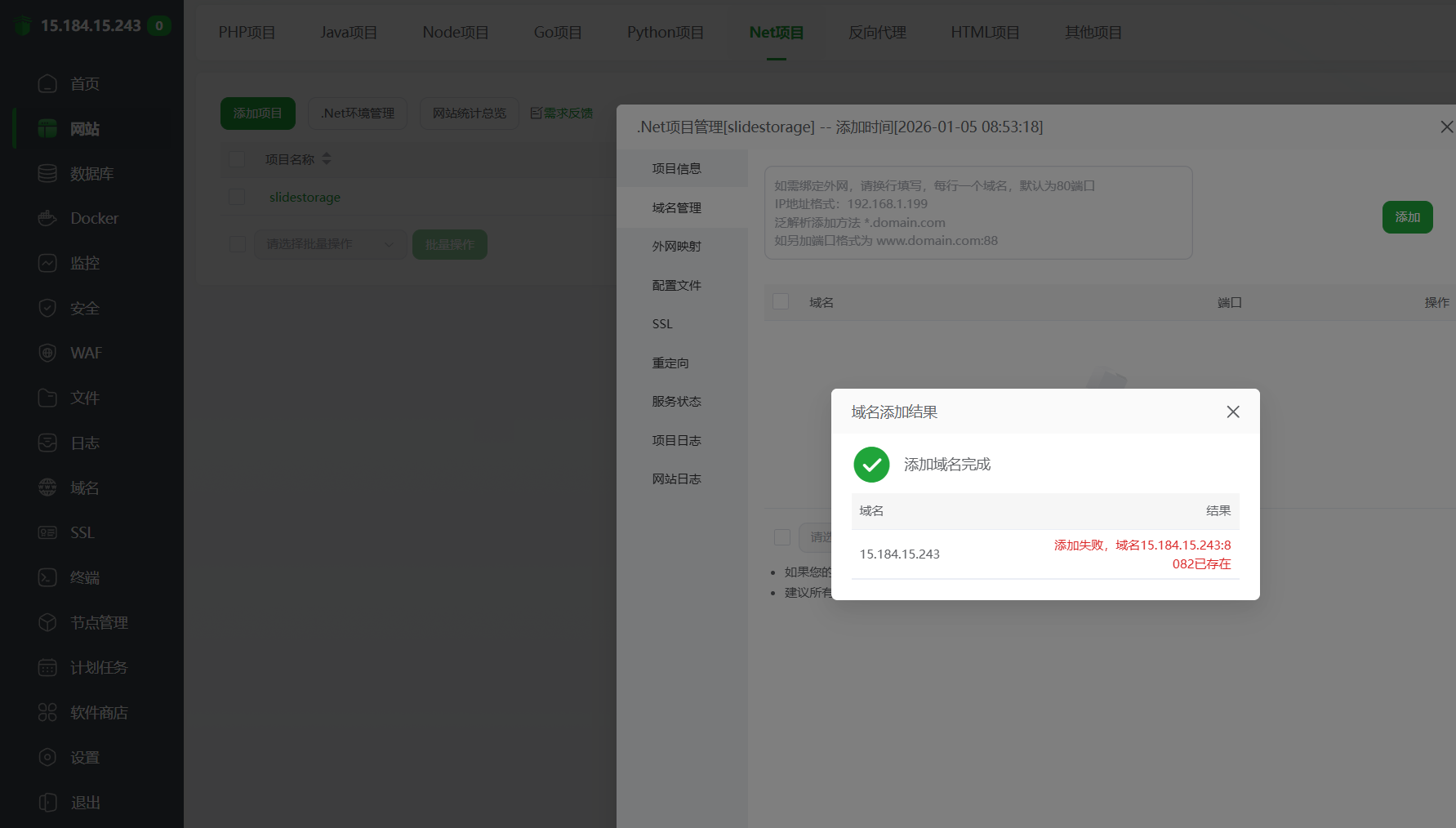Screen dimensions: 1456x828
Task: Toggle the checkbox beside 请选择批量操作
Action: coord(237,244)
